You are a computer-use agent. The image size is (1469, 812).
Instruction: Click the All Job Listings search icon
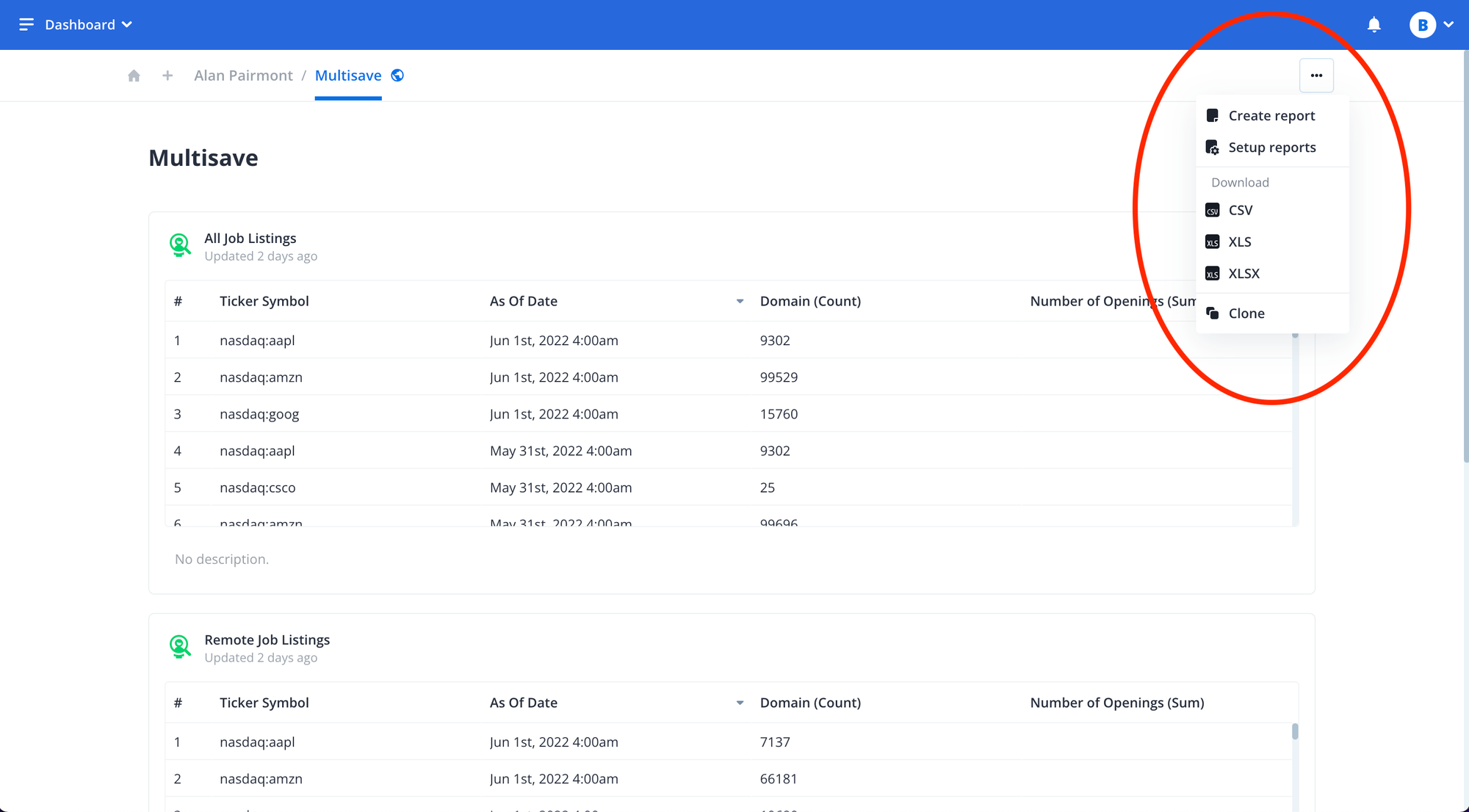180,244
